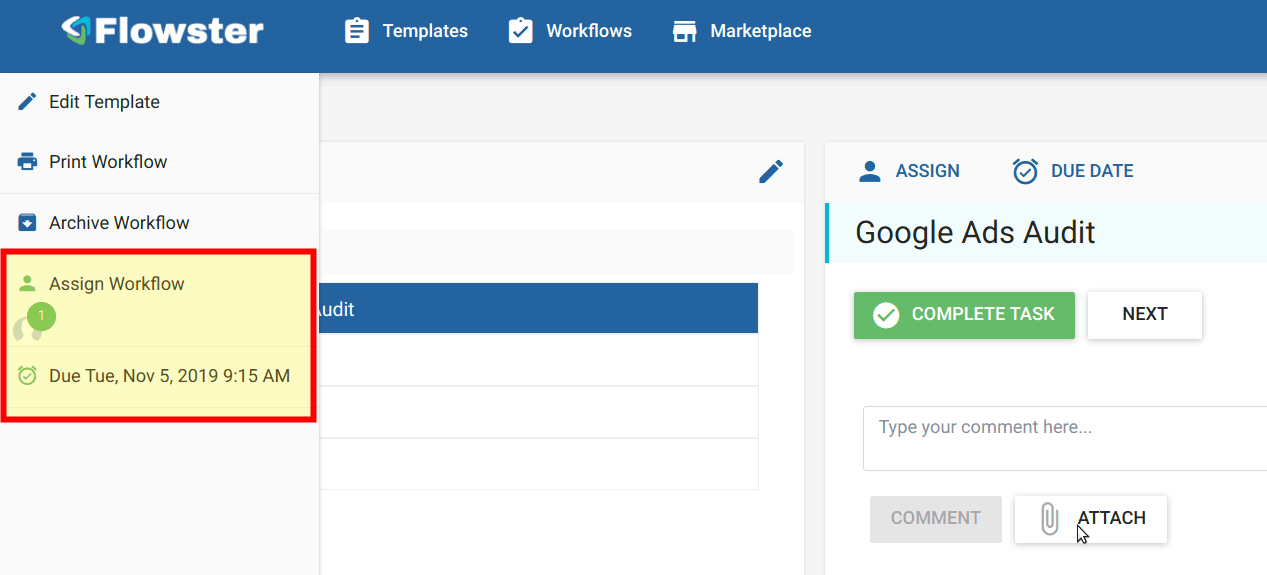
Task: Click the greyed COMMENT button
Action: coord(935,519)
